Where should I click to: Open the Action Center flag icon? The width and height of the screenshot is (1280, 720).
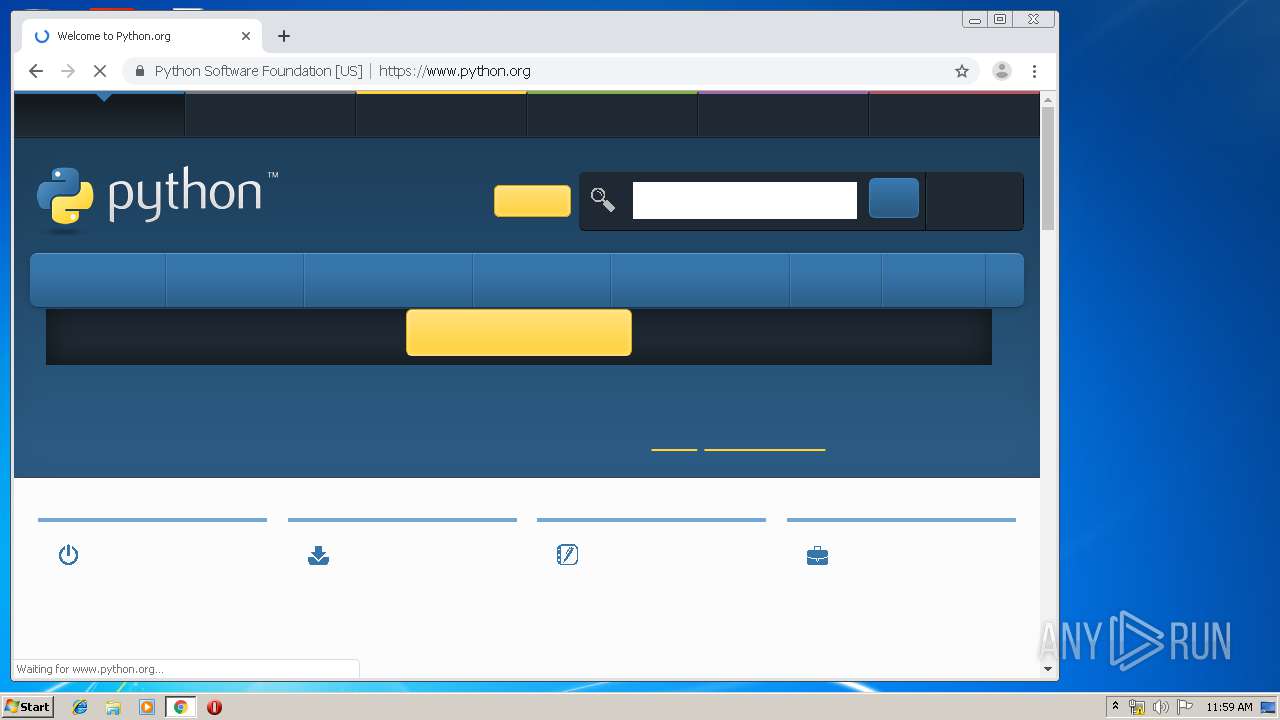coord(1185,707)
